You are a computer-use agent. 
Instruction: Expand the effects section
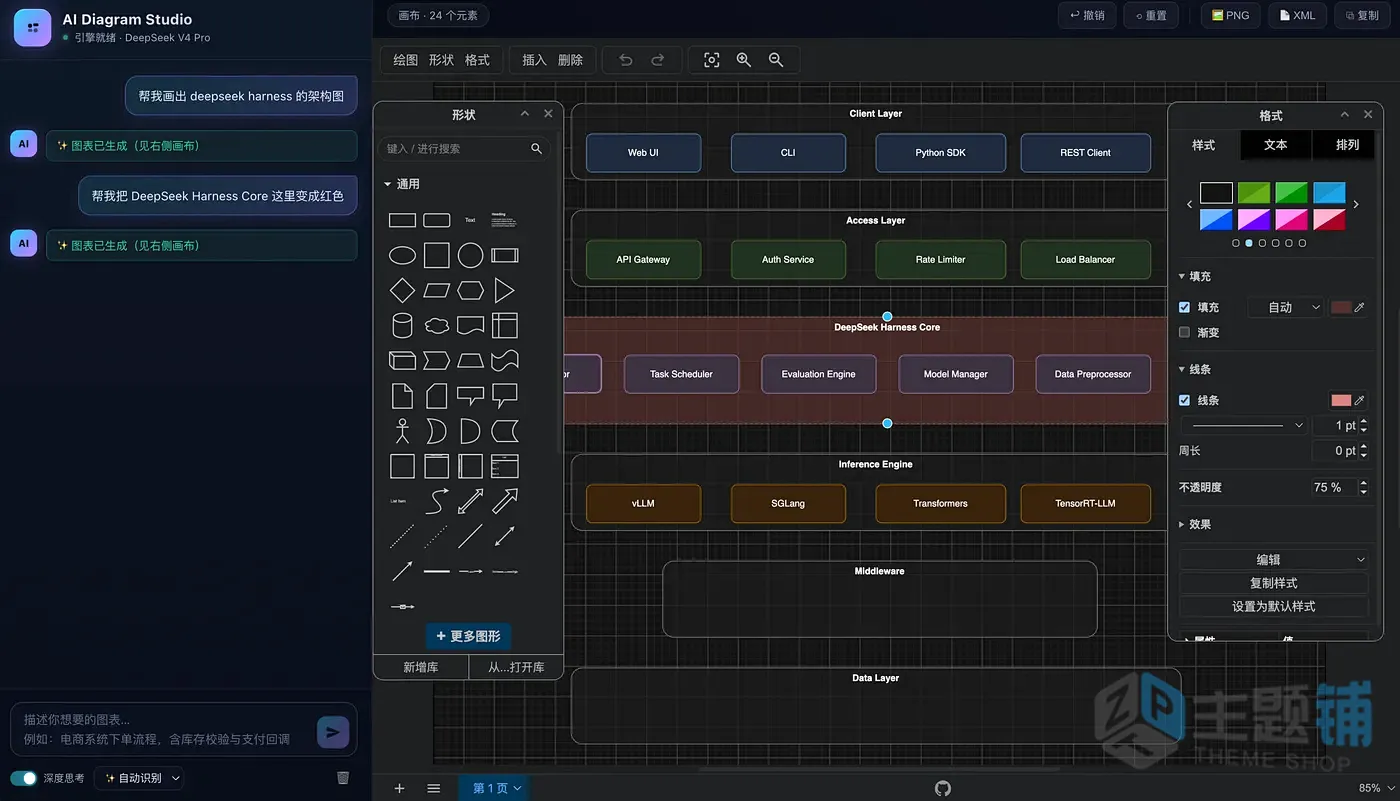click(x=1195, y=525)
